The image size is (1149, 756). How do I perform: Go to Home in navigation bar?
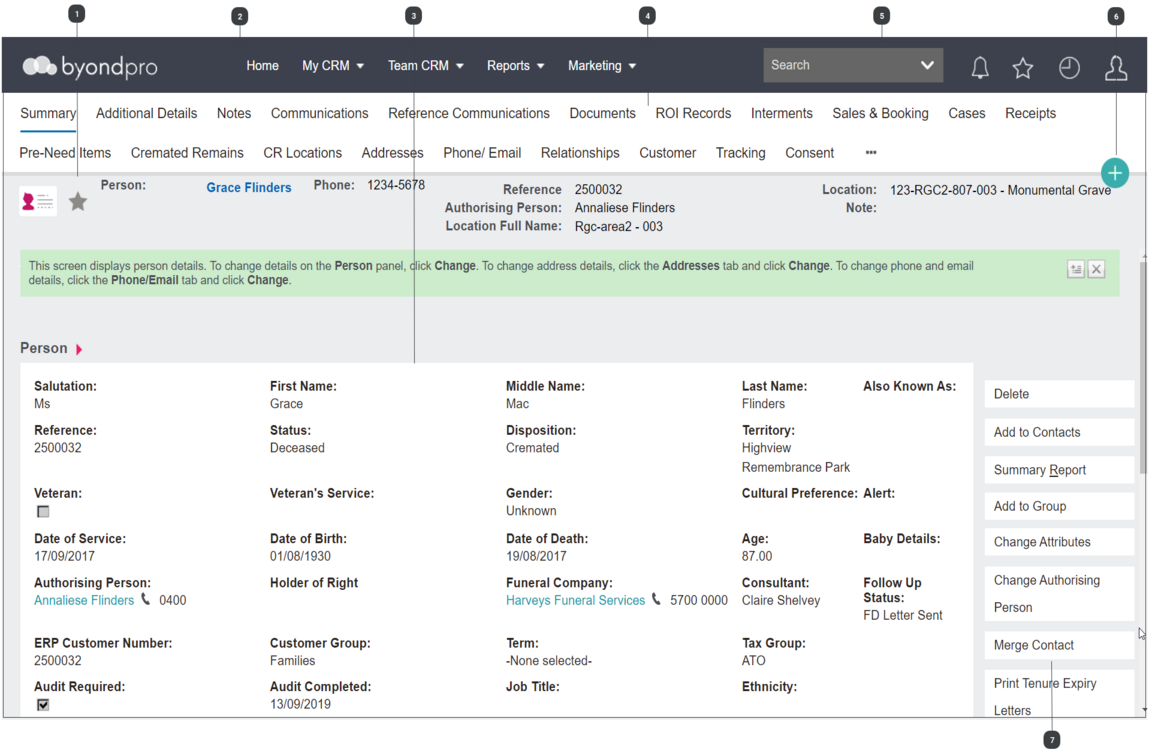262,66
